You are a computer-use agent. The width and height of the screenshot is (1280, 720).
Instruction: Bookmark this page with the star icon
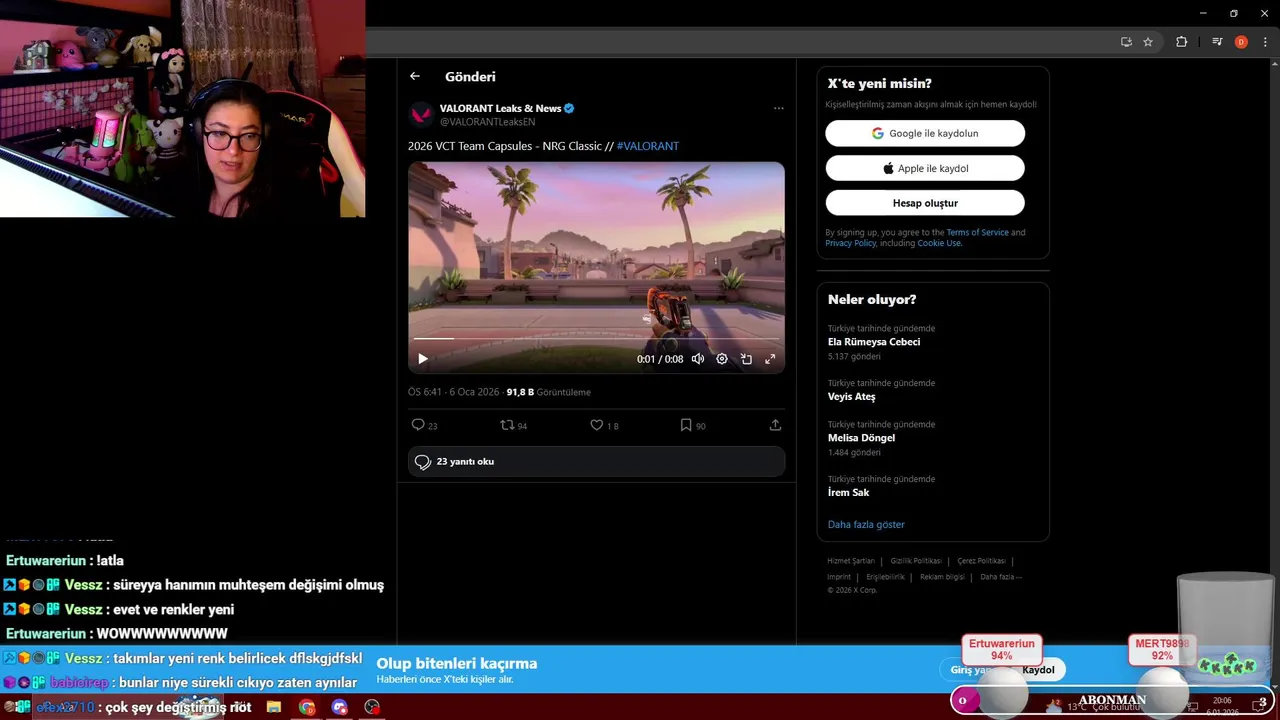(1148, 42)
